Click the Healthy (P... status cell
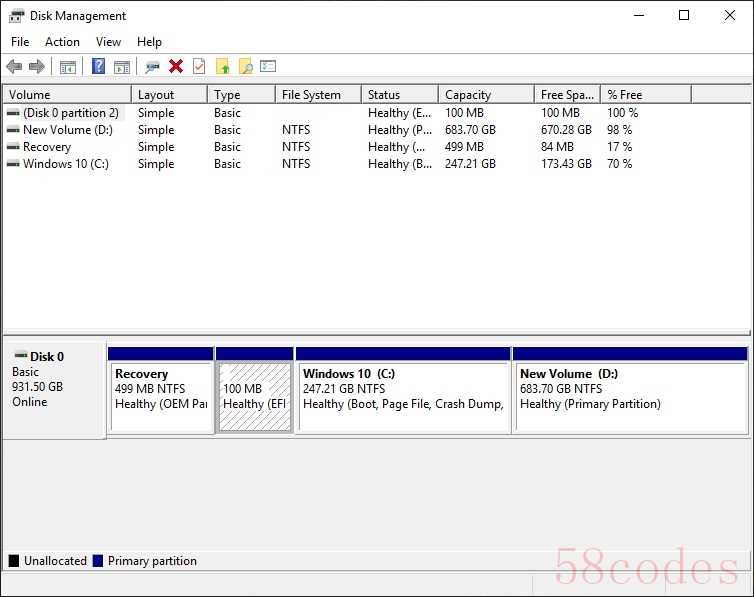 (400, 130)
